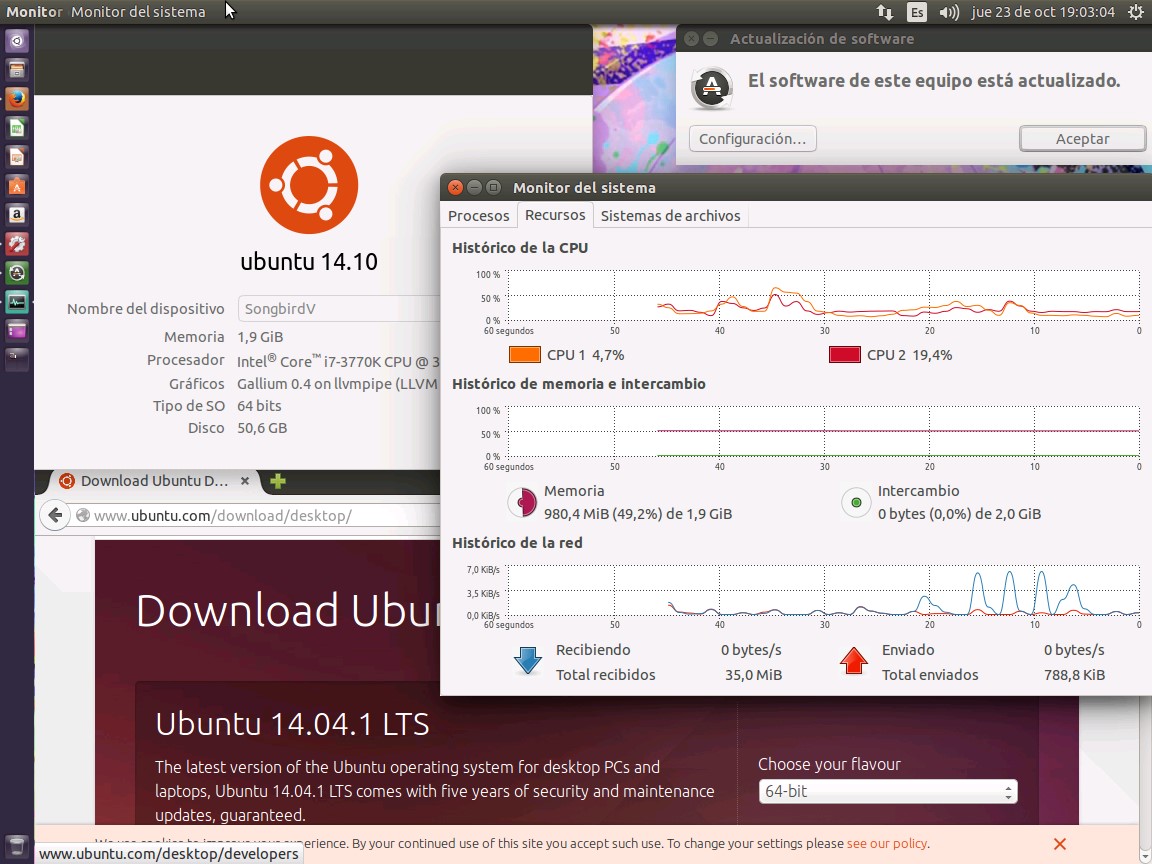The image size is (1152, 864).
Task: Open the Amazon launcher icon
Action: 17,215
